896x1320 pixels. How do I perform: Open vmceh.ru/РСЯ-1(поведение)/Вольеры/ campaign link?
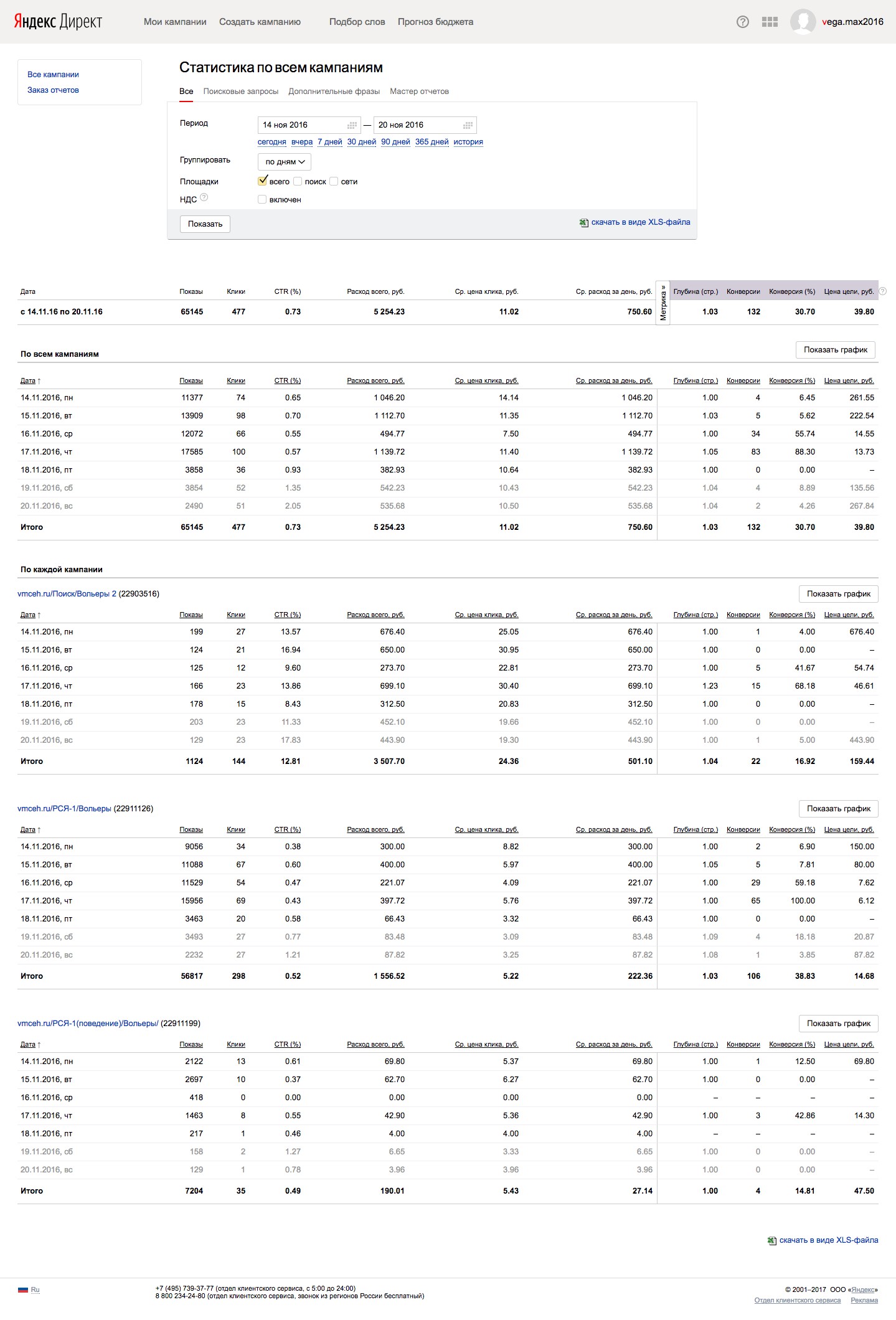pos(88,1024)
